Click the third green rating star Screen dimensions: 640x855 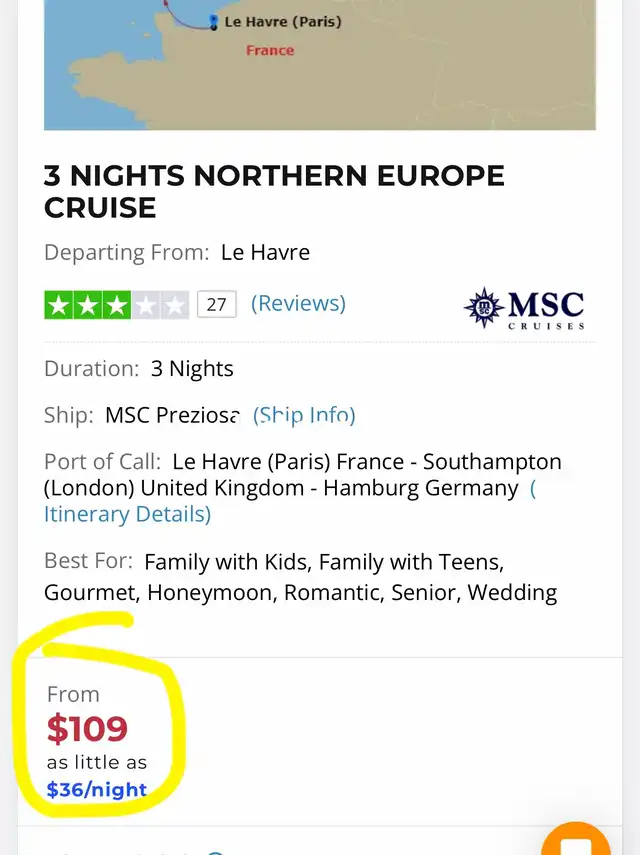click(116, 305)
